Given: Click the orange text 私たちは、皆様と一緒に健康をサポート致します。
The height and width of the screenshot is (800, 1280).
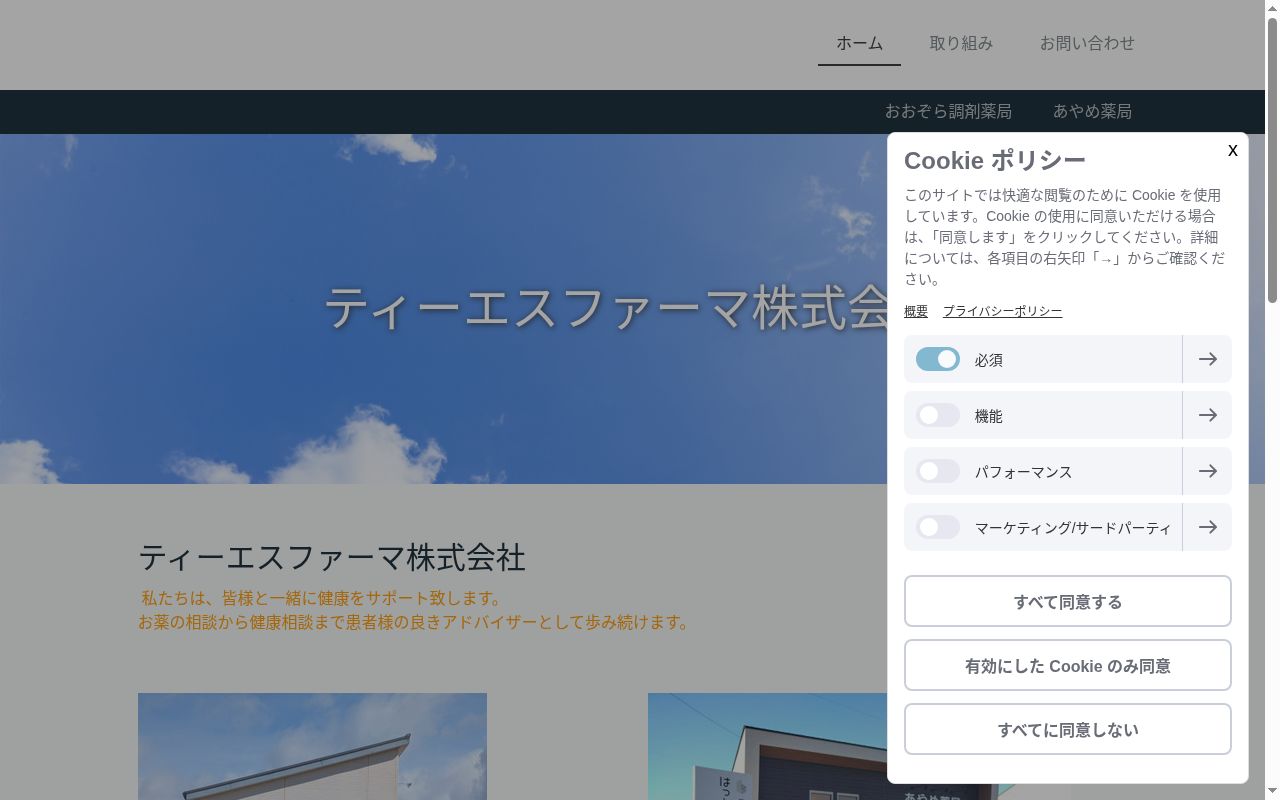Looking at the screenshot, I should pyautogui.click(x=321, y=598).
